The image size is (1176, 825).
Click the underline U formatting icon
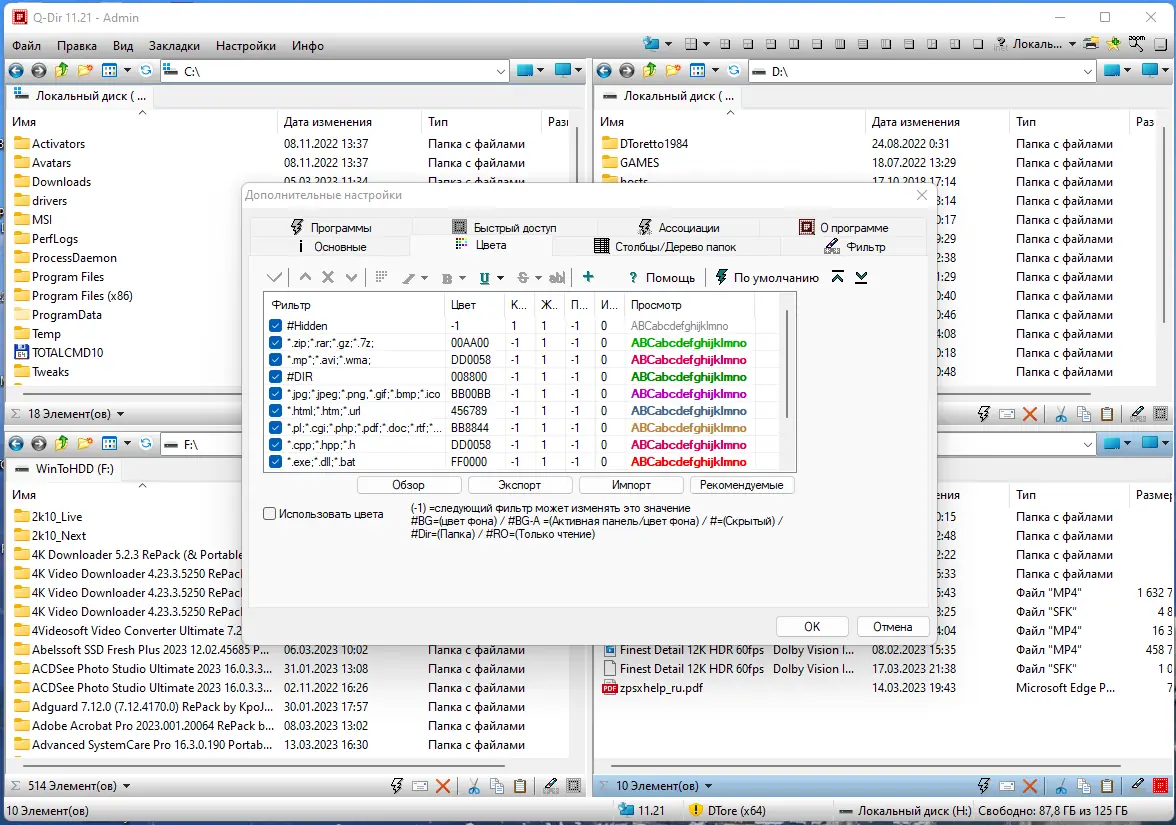point(485,278)
